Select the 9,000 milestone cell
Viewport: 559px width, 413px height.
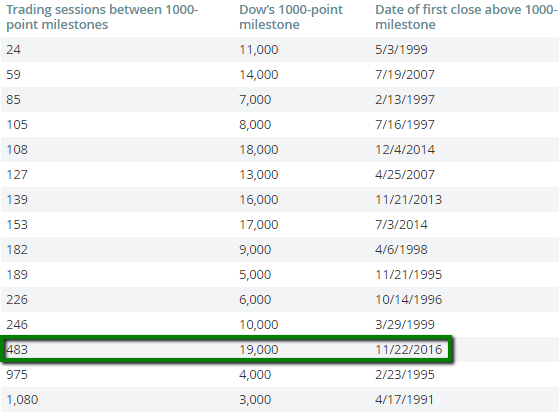pos(255,249)
